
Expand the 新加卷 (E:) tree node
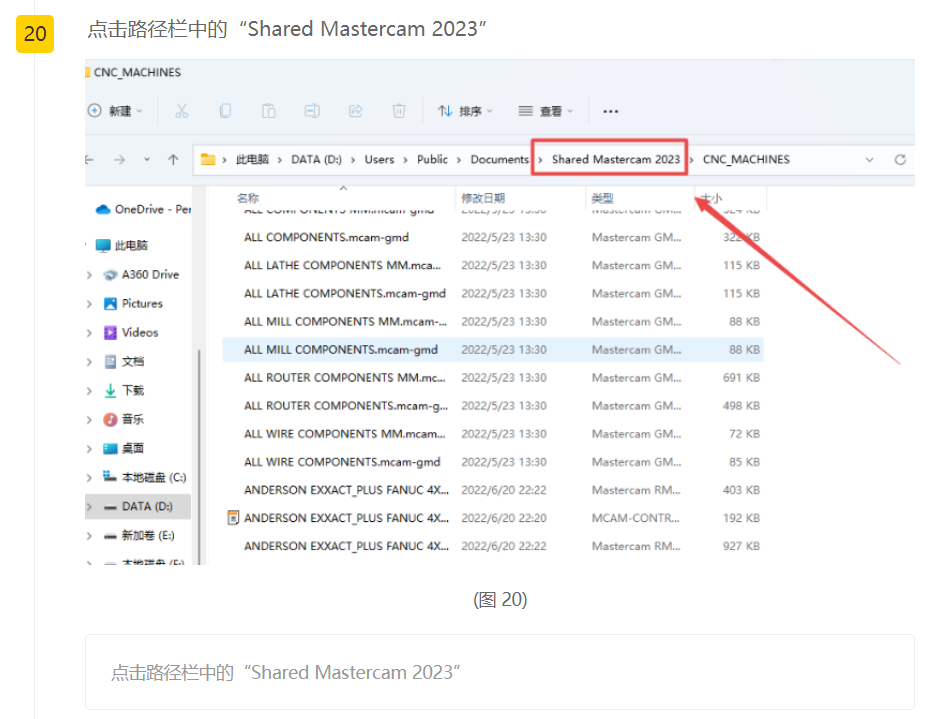point(89,536)
